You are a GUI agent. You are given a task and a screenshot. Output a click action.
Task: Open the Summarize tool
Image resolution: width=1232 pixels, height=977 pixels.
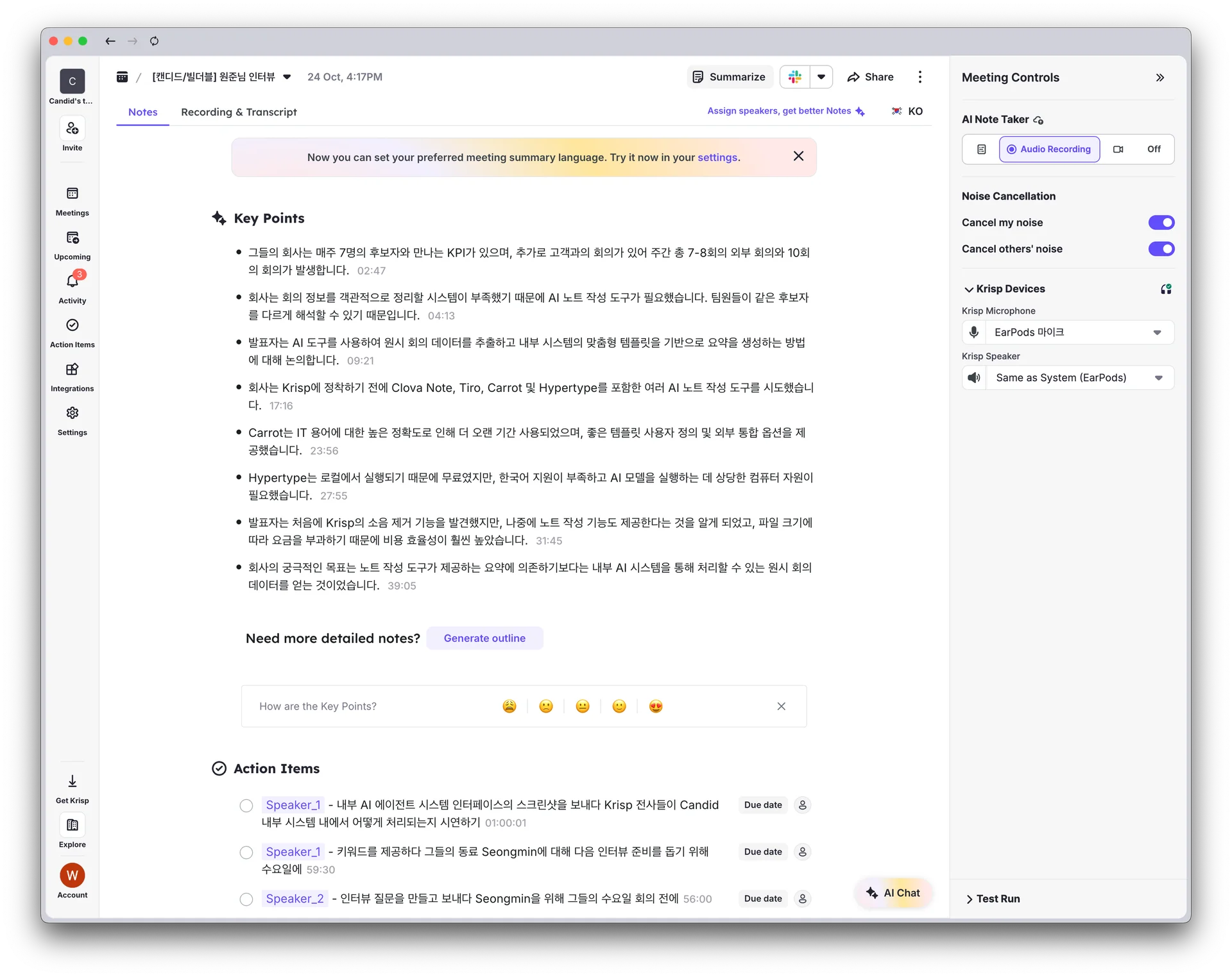click(730, 76)
